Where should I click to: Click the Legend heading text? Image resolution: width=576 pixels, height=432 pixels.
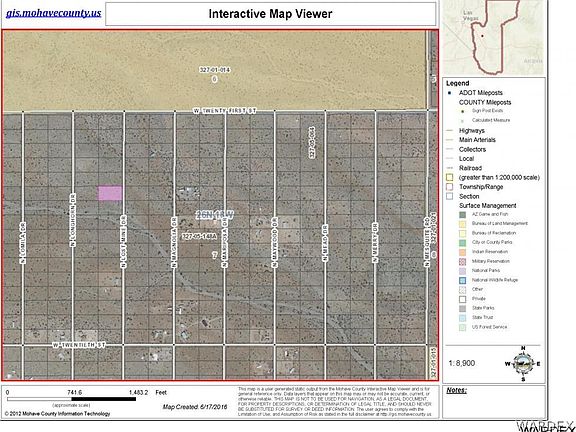pos(457,83)
